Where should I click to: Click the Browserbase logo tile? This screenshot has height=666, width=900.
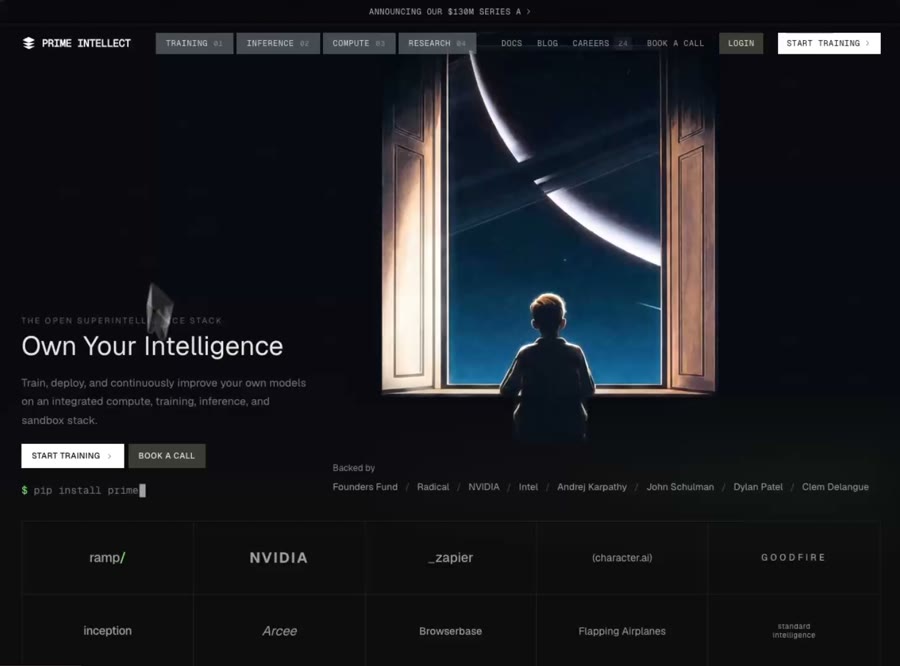(451, 630)
